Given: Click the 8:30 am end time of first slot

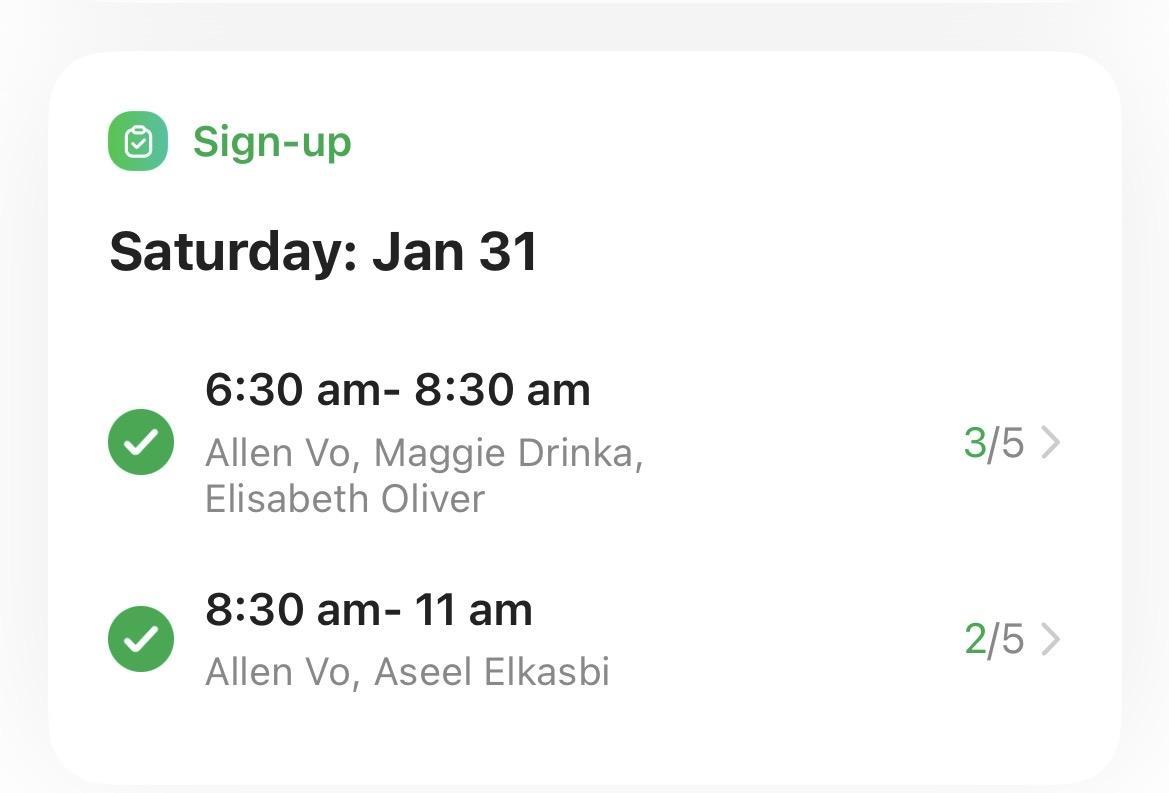Looking at the screenshot, I should (503, 390).
